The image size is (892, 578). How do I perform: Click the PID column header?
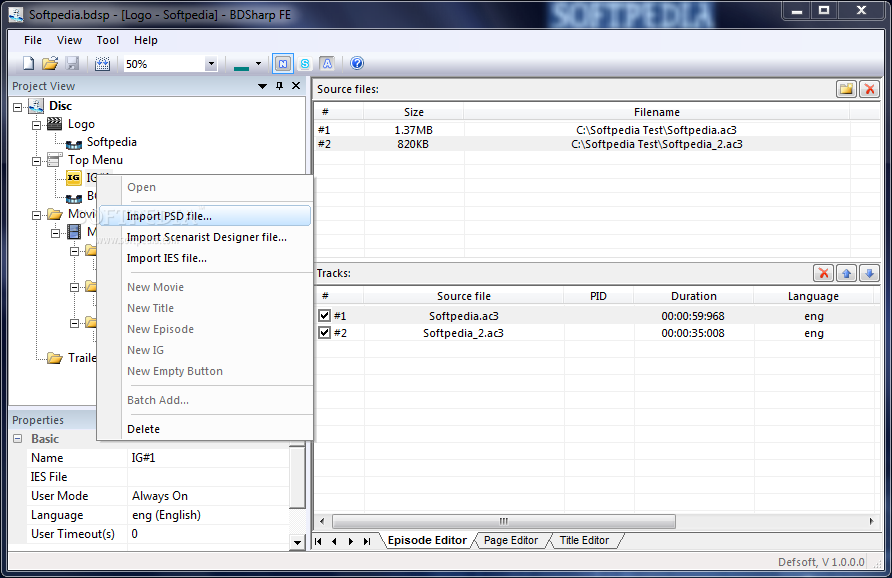[x=598, y=296]
